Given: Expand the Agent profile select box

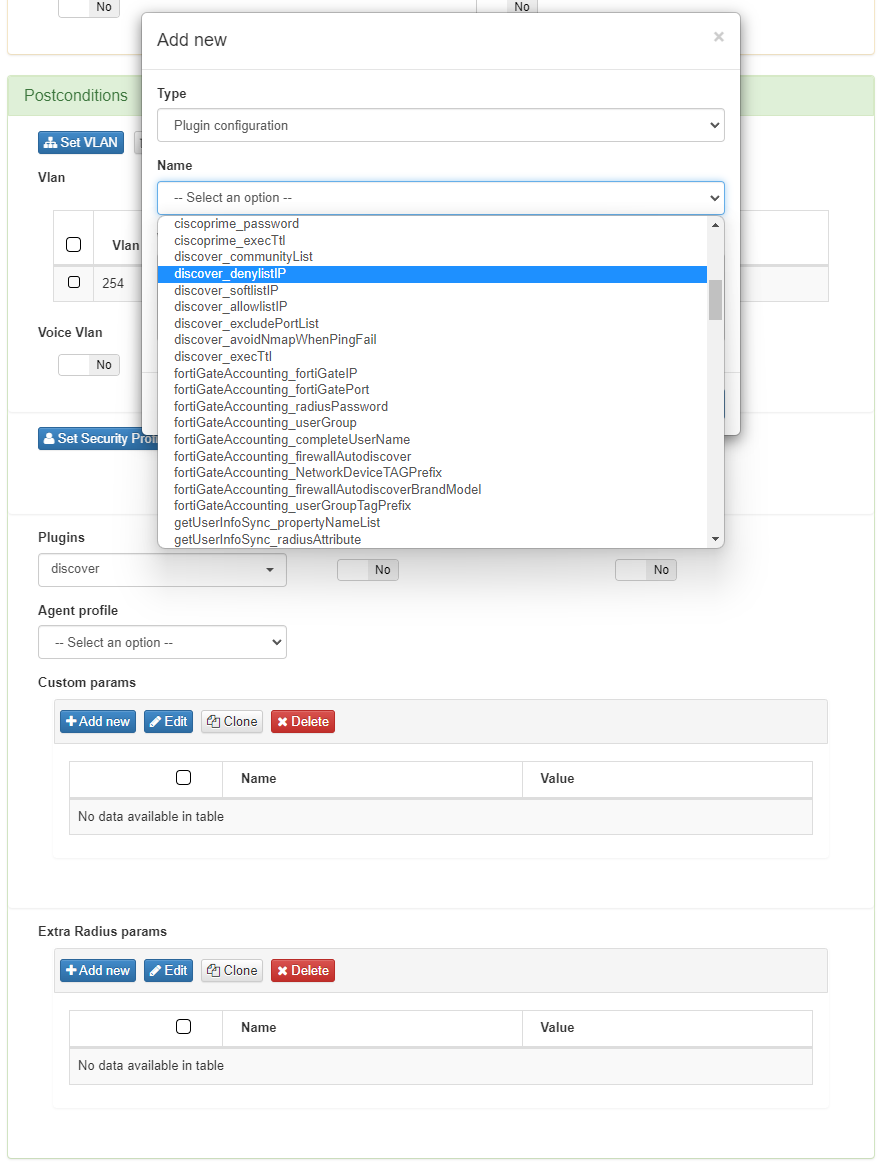Looking at the screenshot, I should click(x=162, y=643).
